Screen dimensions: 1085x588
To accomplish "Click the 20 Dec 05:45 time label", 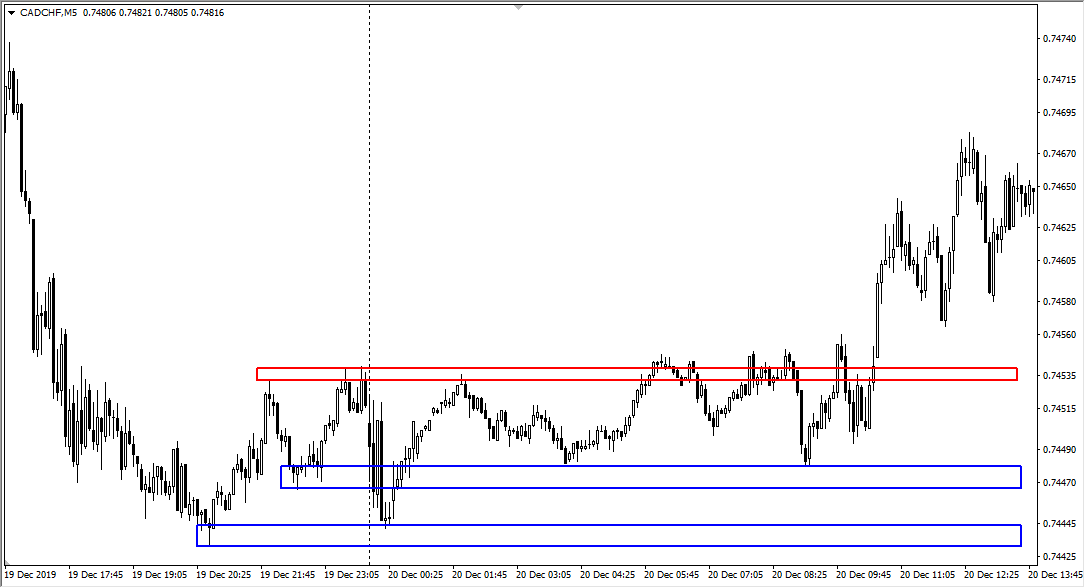I will [672, 575].
